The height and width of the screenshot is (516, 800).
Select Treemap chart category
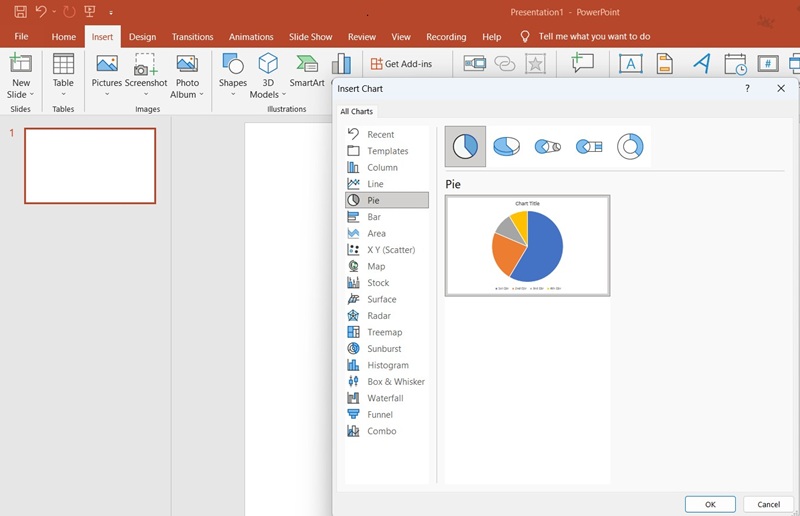click(x=387, y=332)
